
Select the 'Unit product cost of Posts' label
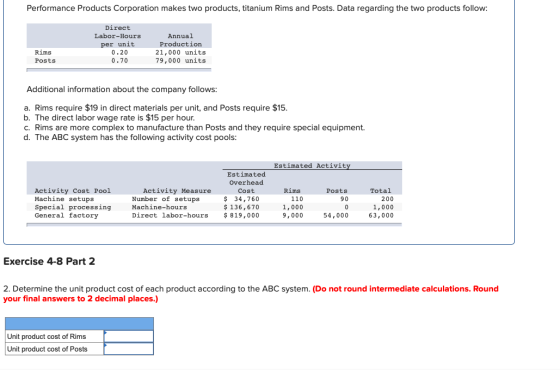pos(47,349)
